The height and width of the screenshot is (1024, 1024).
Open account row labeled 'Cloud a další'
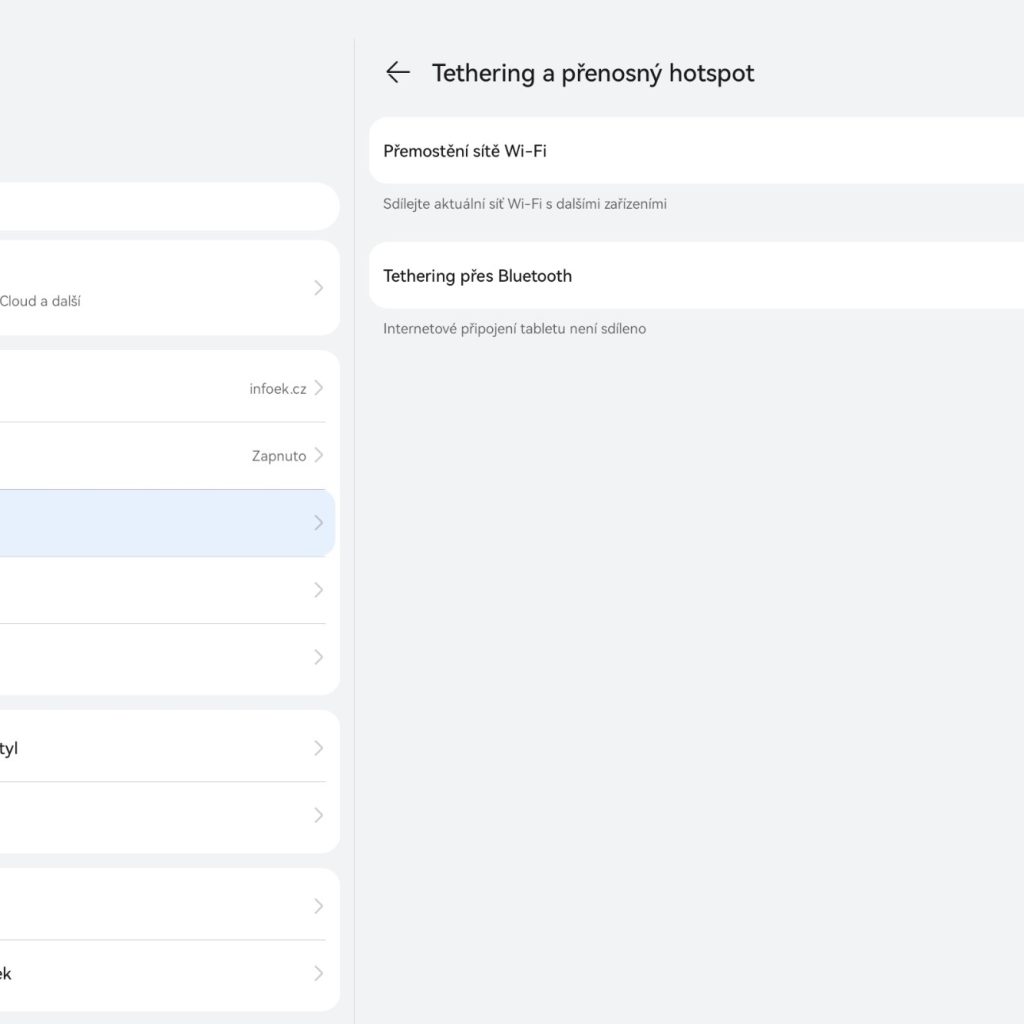pos(150,288)
